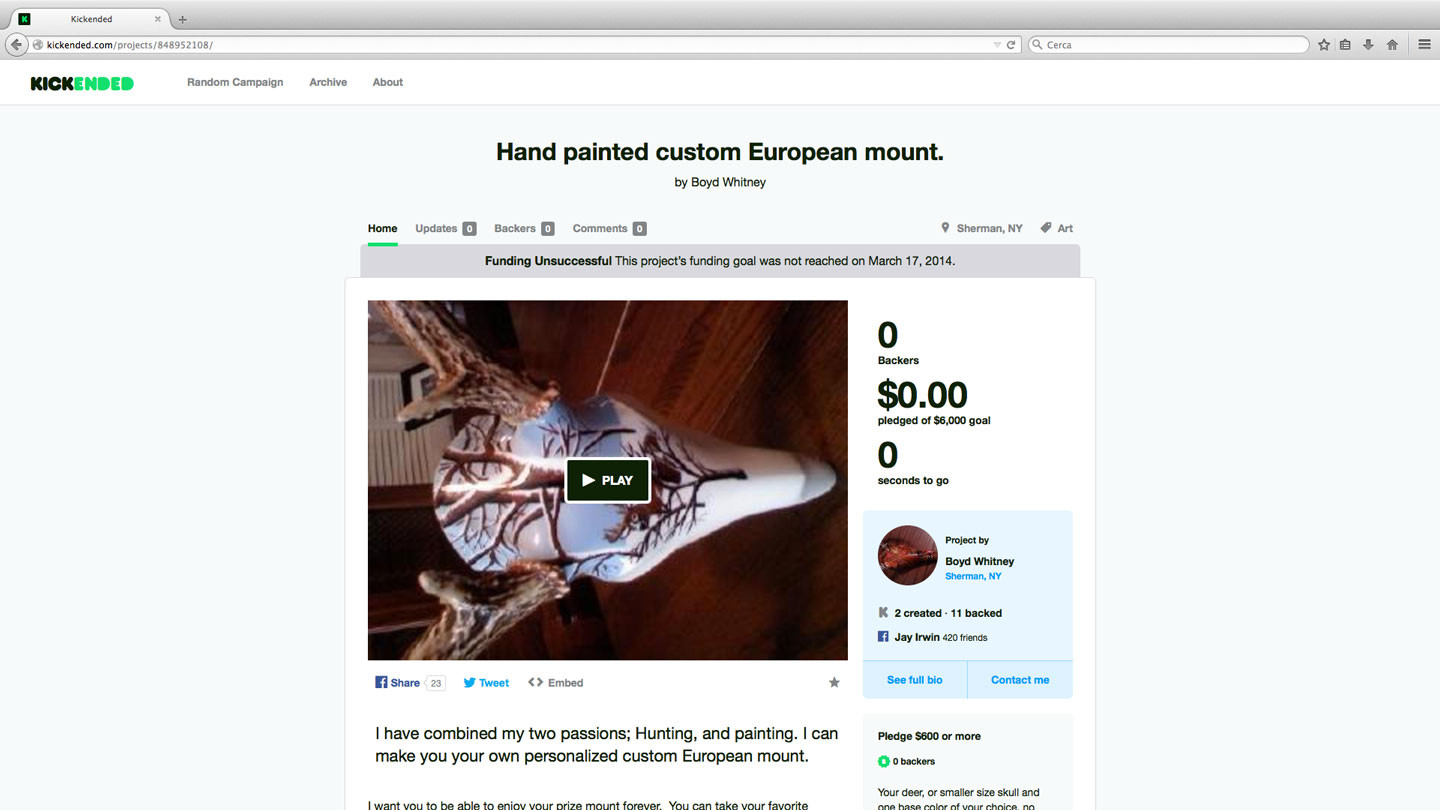This screenshot has height=810, width=1440.
Task: Go to browser home icon
Action: [1392, 45]
